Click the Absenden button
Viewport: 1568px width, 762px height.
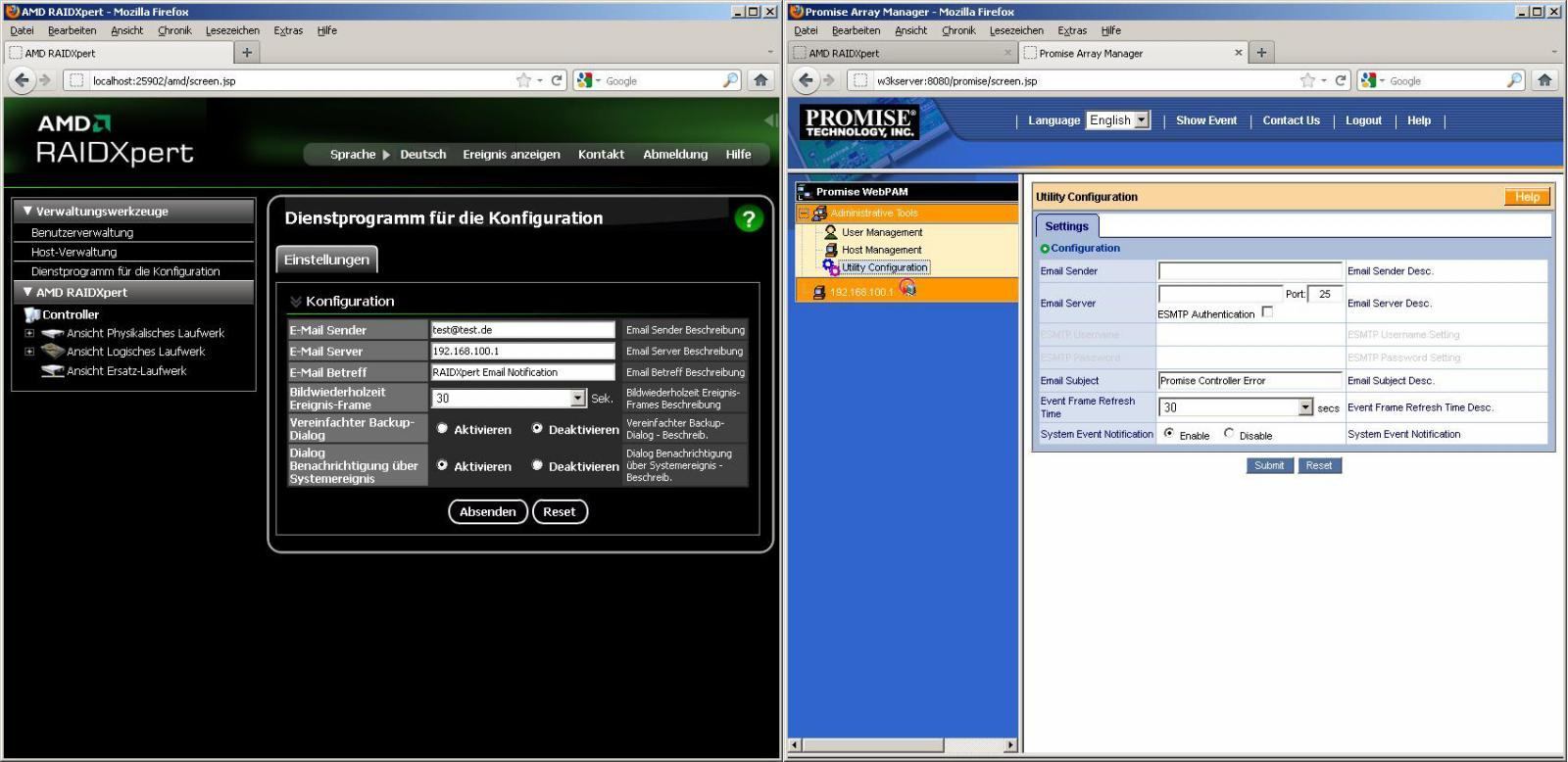click(487, 511)
